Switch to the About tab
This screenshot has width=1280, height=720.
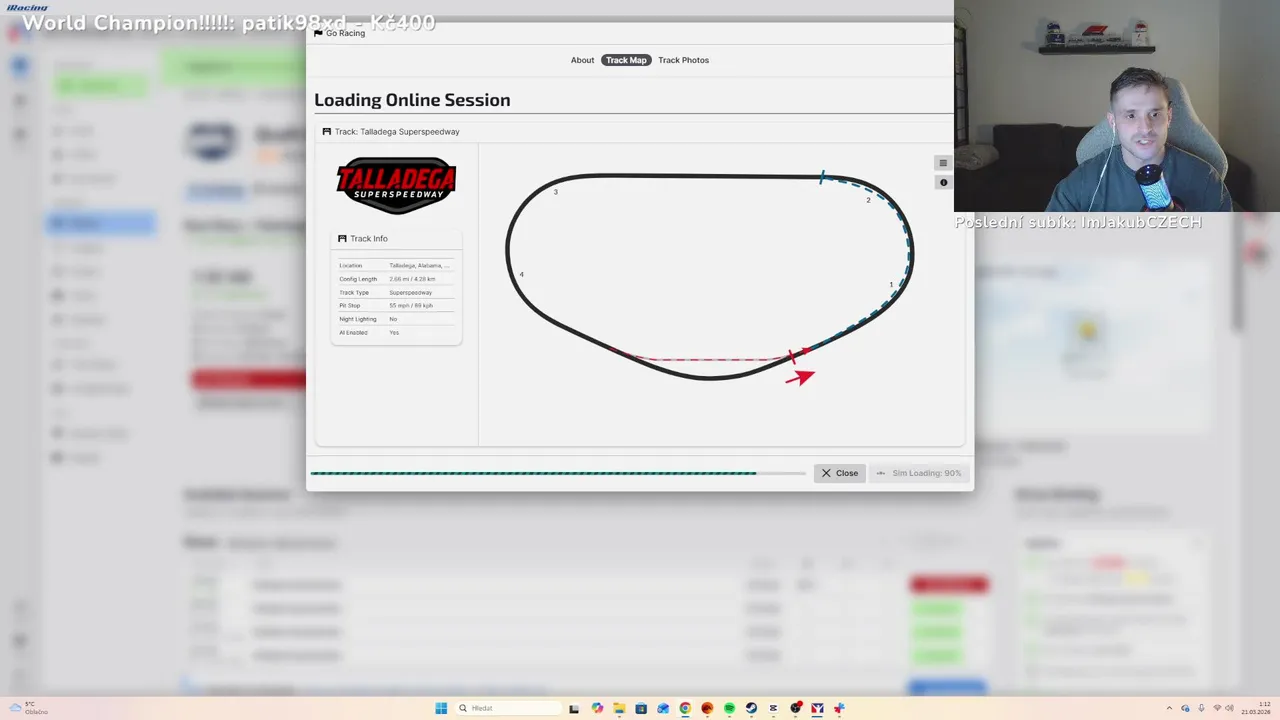(582, 60)
